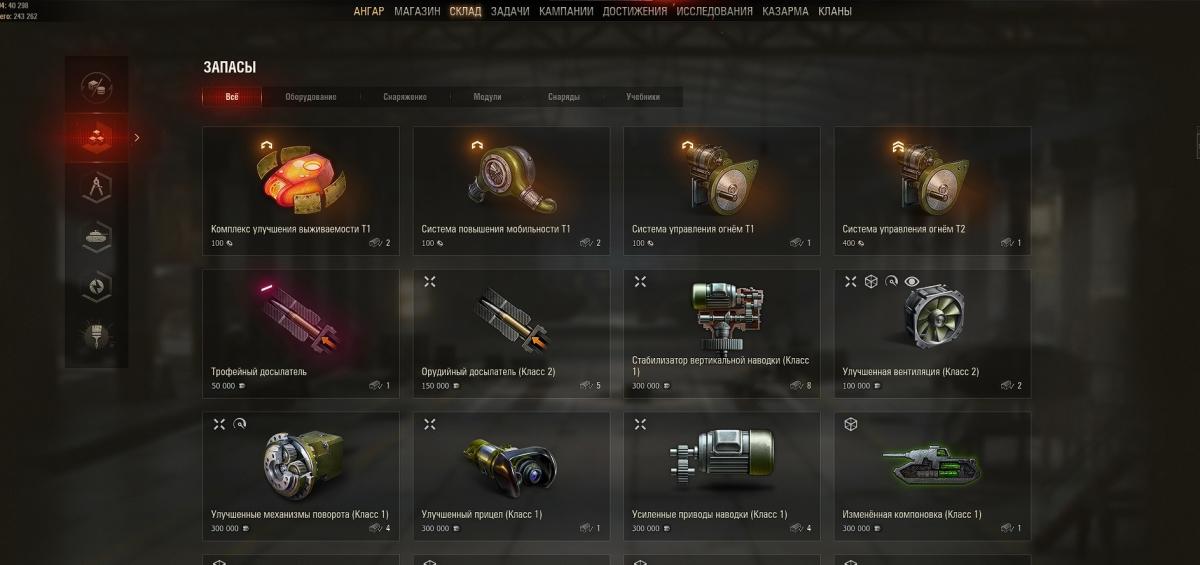Open the blueprints compass sidebar icon
Viewport: 1200px width, 565px height.
point(97,186)
